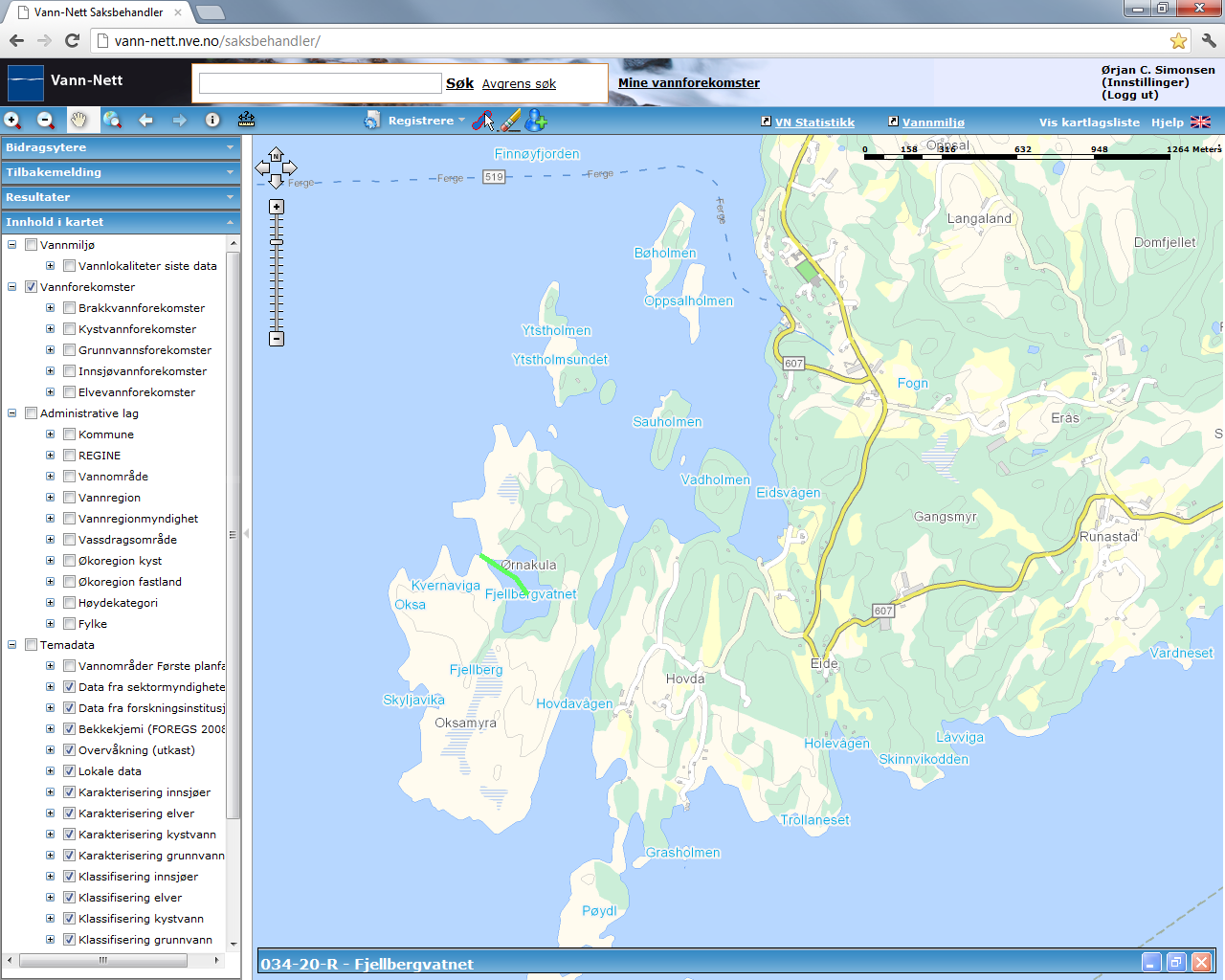Check the Vannregion layer checkbox
This screenshot has width=1225, height=980.
coord(69,498)
